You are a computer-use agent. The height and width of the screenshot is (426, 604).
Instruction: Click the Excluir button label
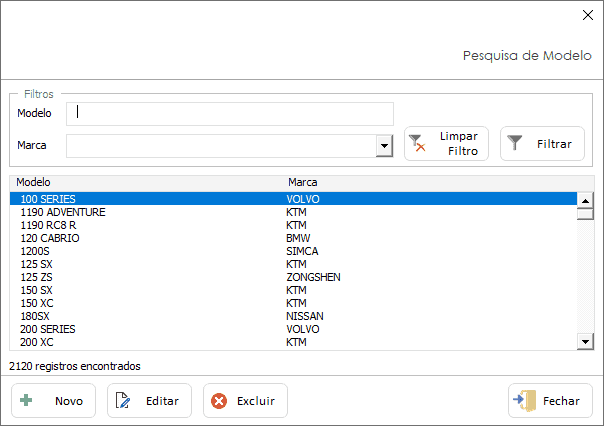(256, 401)
